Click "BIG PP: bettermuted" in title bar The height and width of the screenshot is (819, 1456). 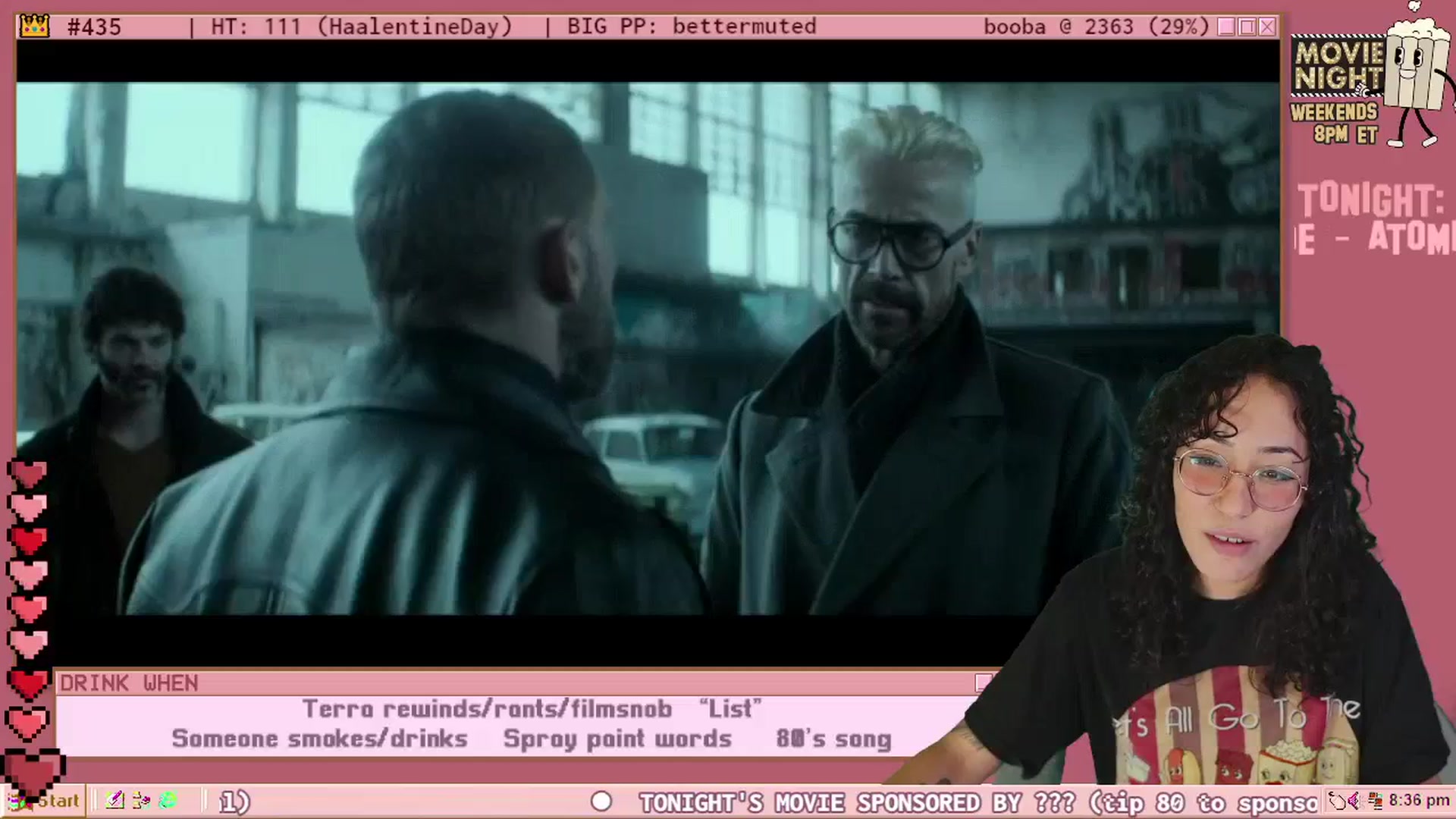(x=692, y=27)
